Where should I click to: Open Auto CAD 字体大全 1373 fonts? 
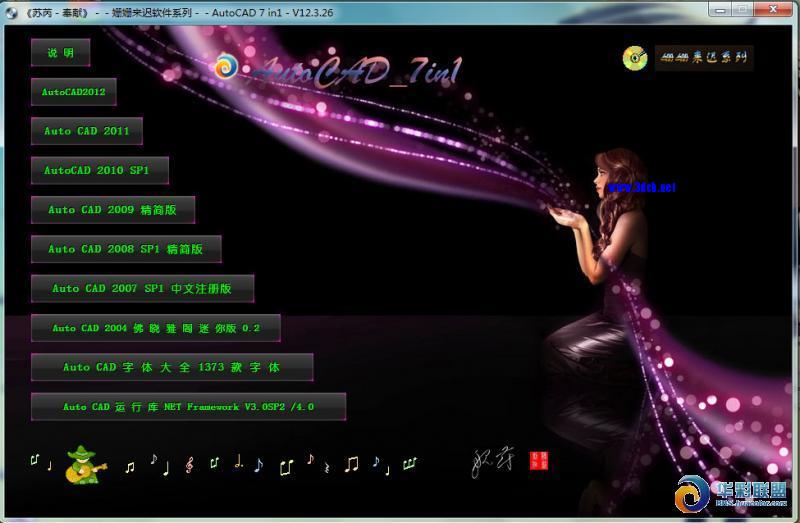[x=172, y=367]
